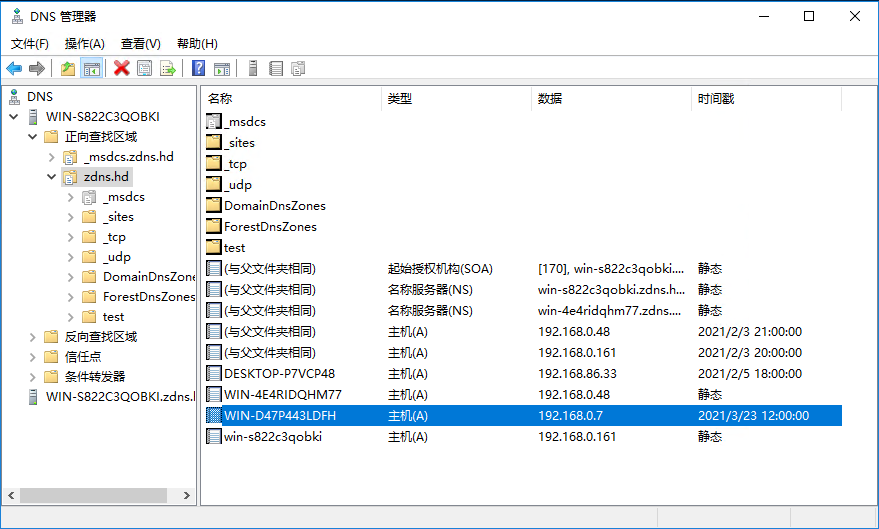Open the 查看(V) menu

(x=141, y=44)
